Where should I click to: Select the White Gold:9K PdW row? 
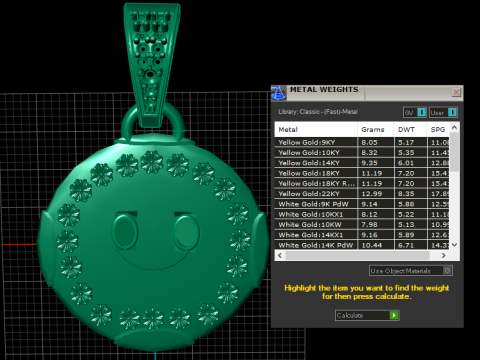(x=362, y=204)
